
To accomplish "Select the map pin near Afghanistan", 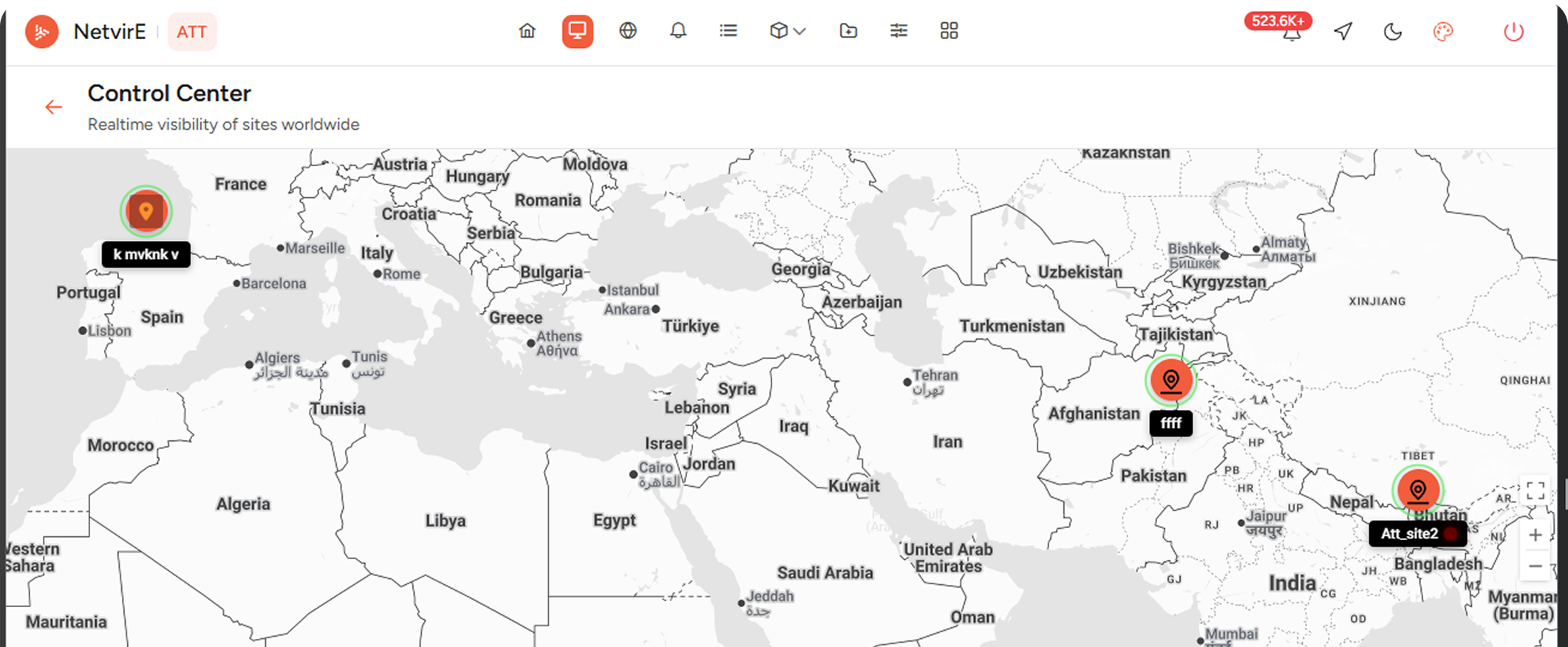I will 1170,380.
